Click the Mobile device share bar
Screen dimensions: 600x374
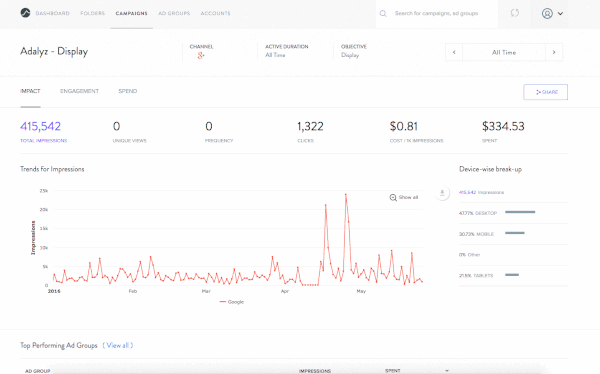515,233
